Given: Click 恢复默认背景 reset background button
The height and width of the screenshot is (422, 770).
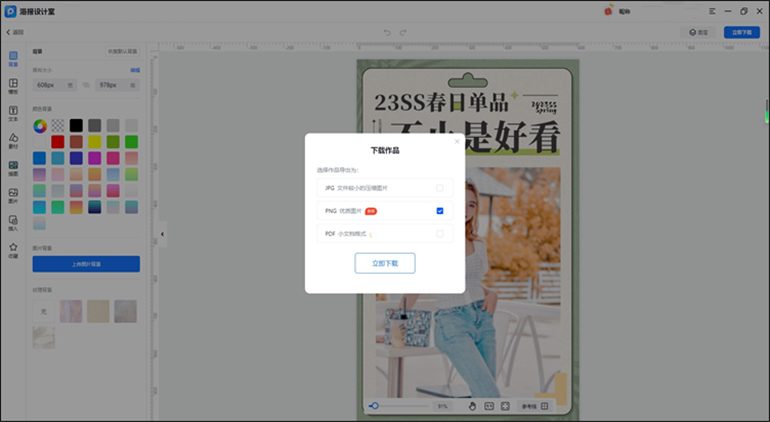Looking at the screenshot, I should pos(123,51).
